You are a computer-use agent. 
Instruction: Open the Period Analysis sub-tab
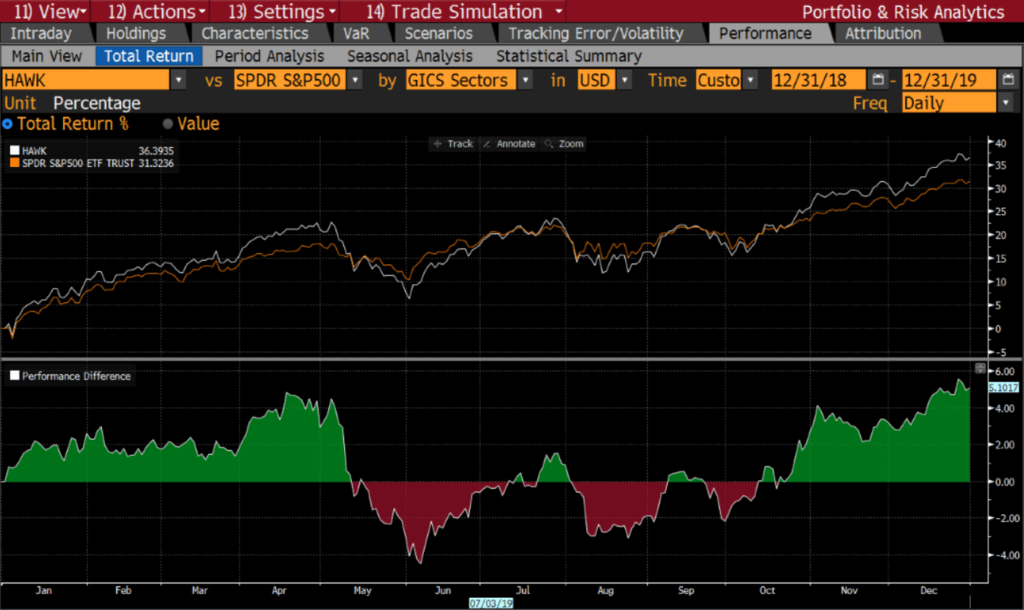point(269,56)
